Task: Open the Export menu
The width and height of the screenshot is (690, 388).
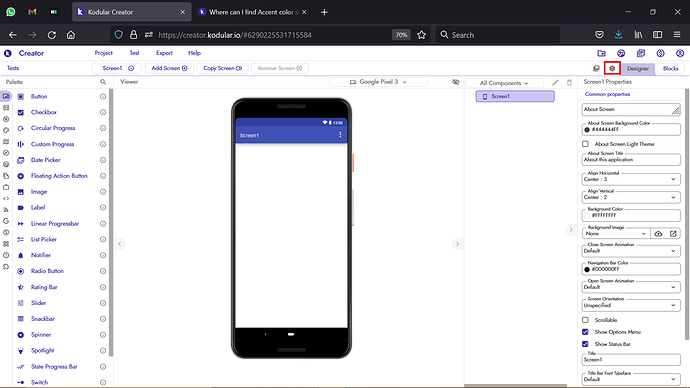Action: [164, 53]
